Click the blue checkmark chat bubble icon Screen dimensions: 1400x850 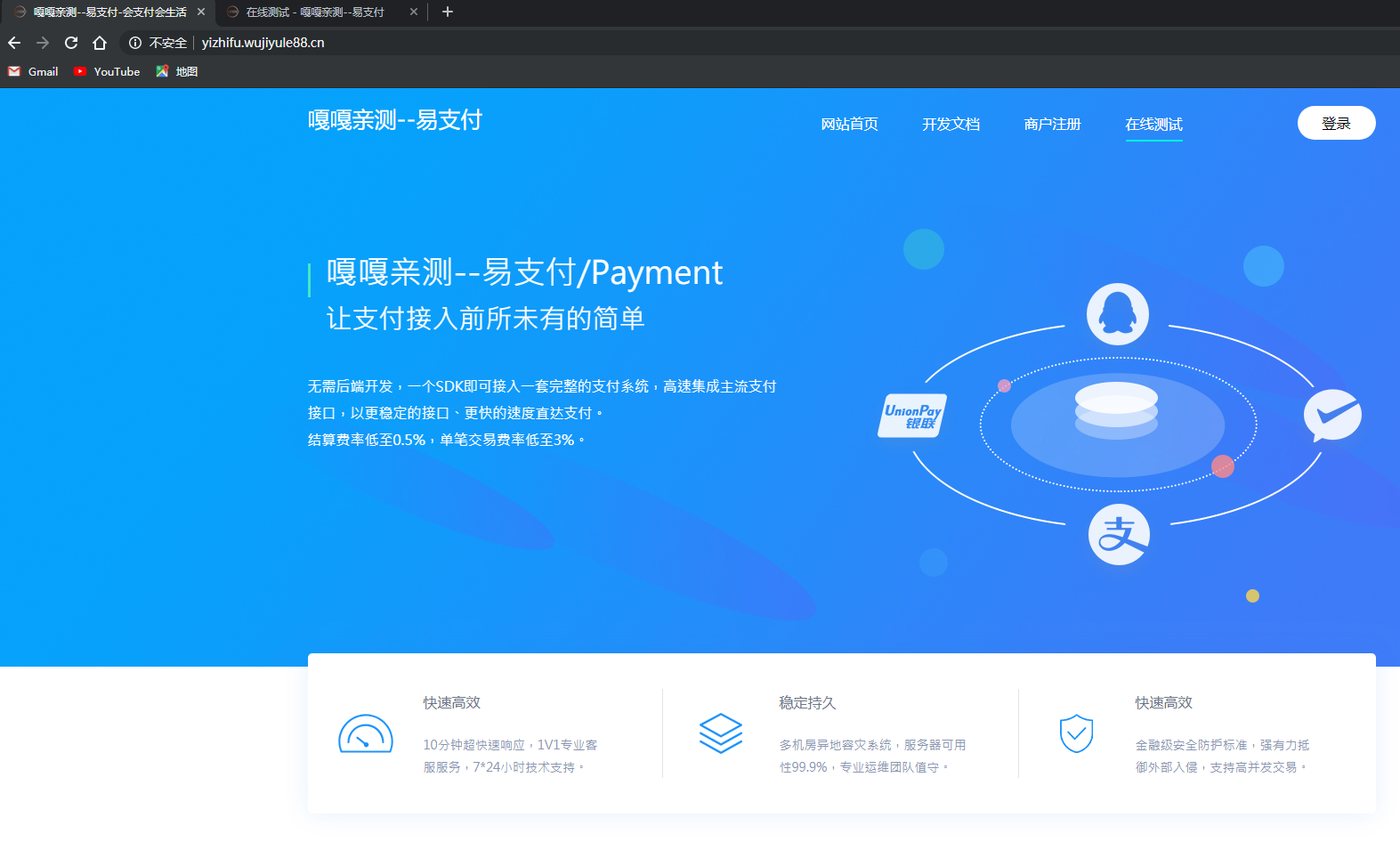[1332, 415]
